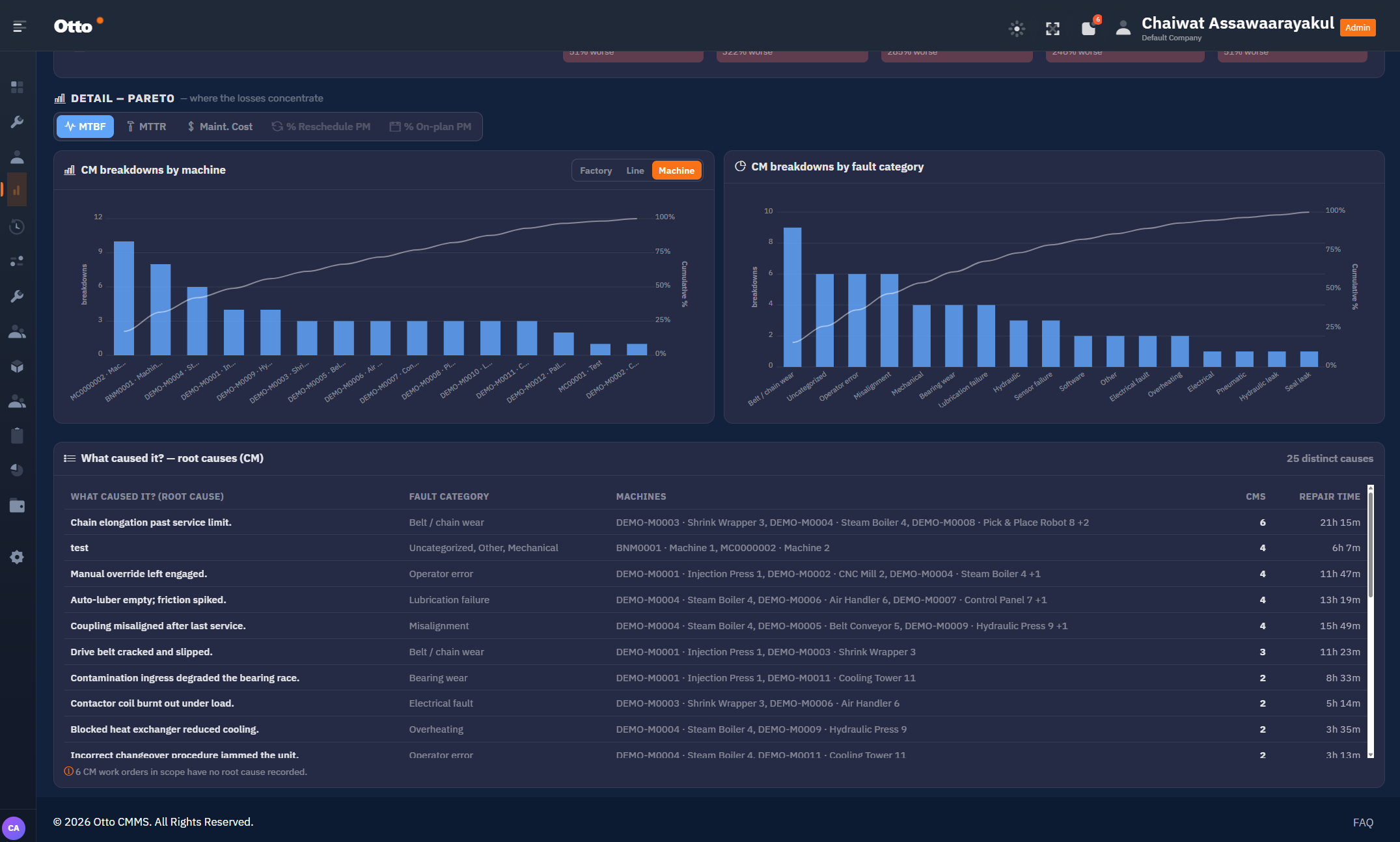Group breakdowns by Line
This screenshot has width=1400, height=842.
pos(635,170)
